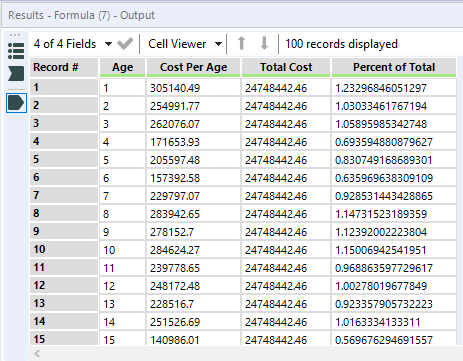Click the three dots panel grip

pyautogui.click(x=15, y=35)
